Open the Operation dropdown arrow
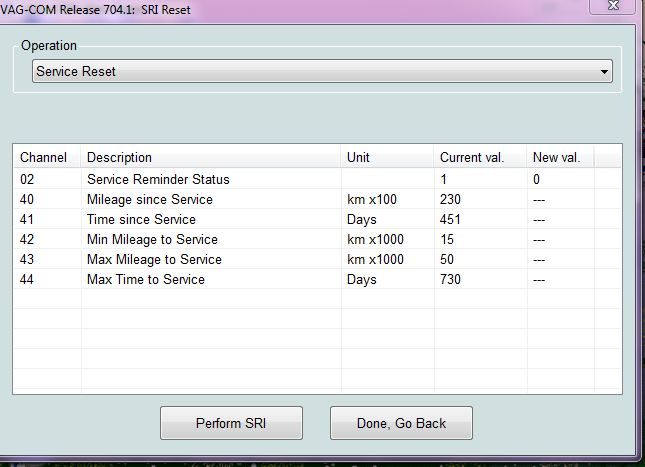 604,72
